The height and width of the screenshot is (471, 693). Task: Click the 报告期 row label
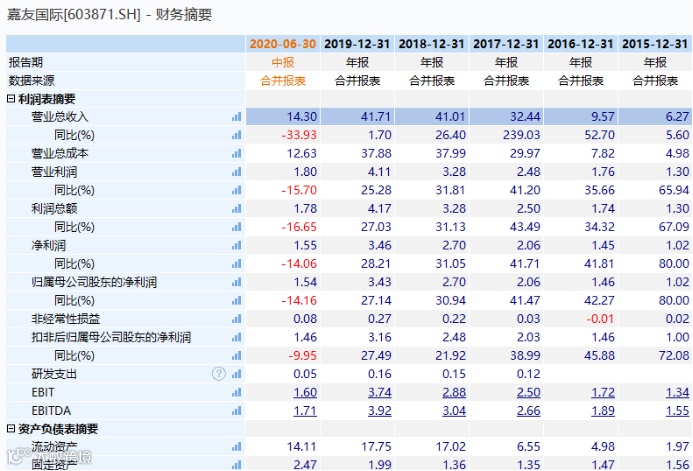tap(26, 62)
